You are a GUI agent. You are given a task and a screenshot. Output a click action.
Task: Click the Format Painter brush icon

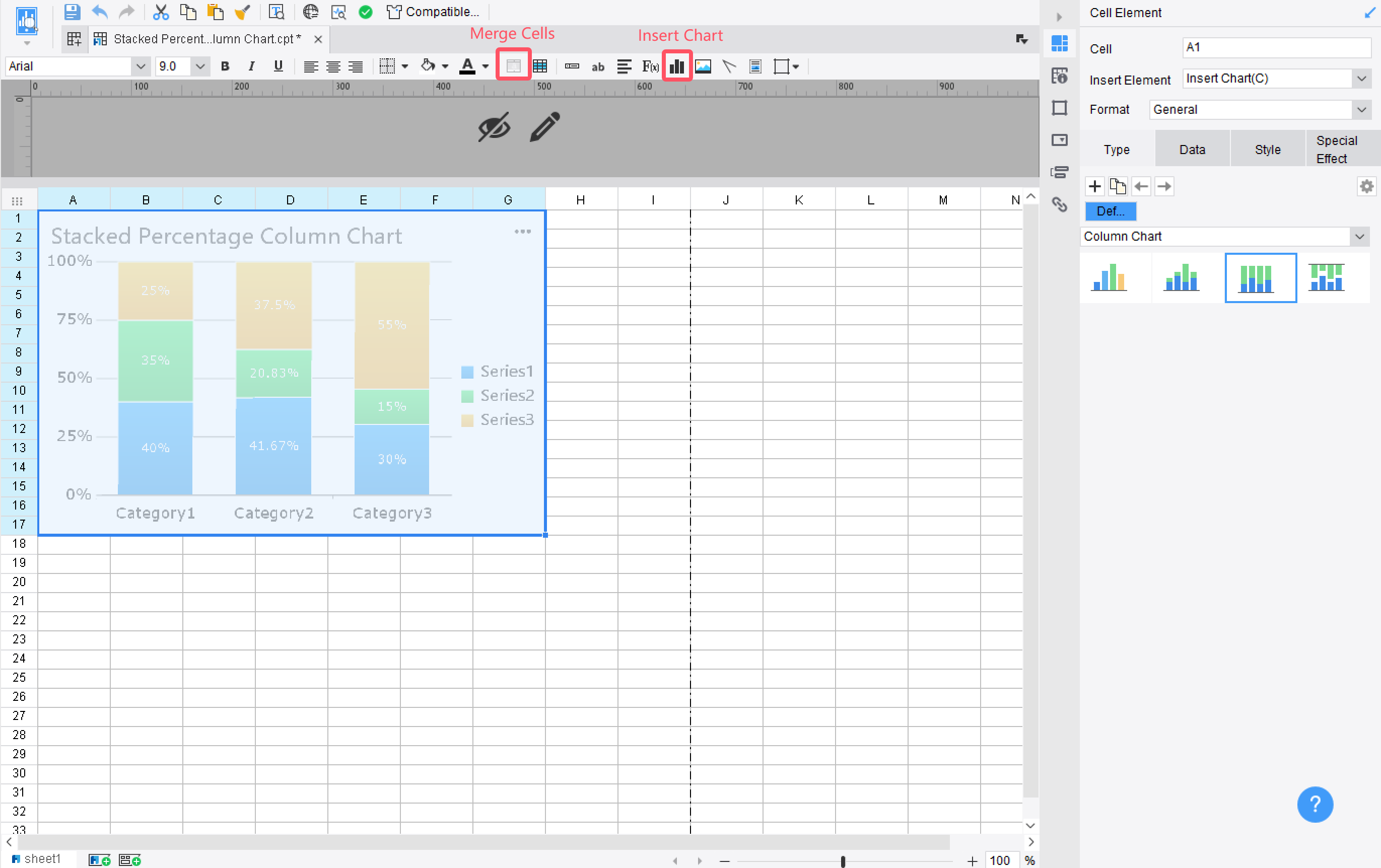point(243,12)
